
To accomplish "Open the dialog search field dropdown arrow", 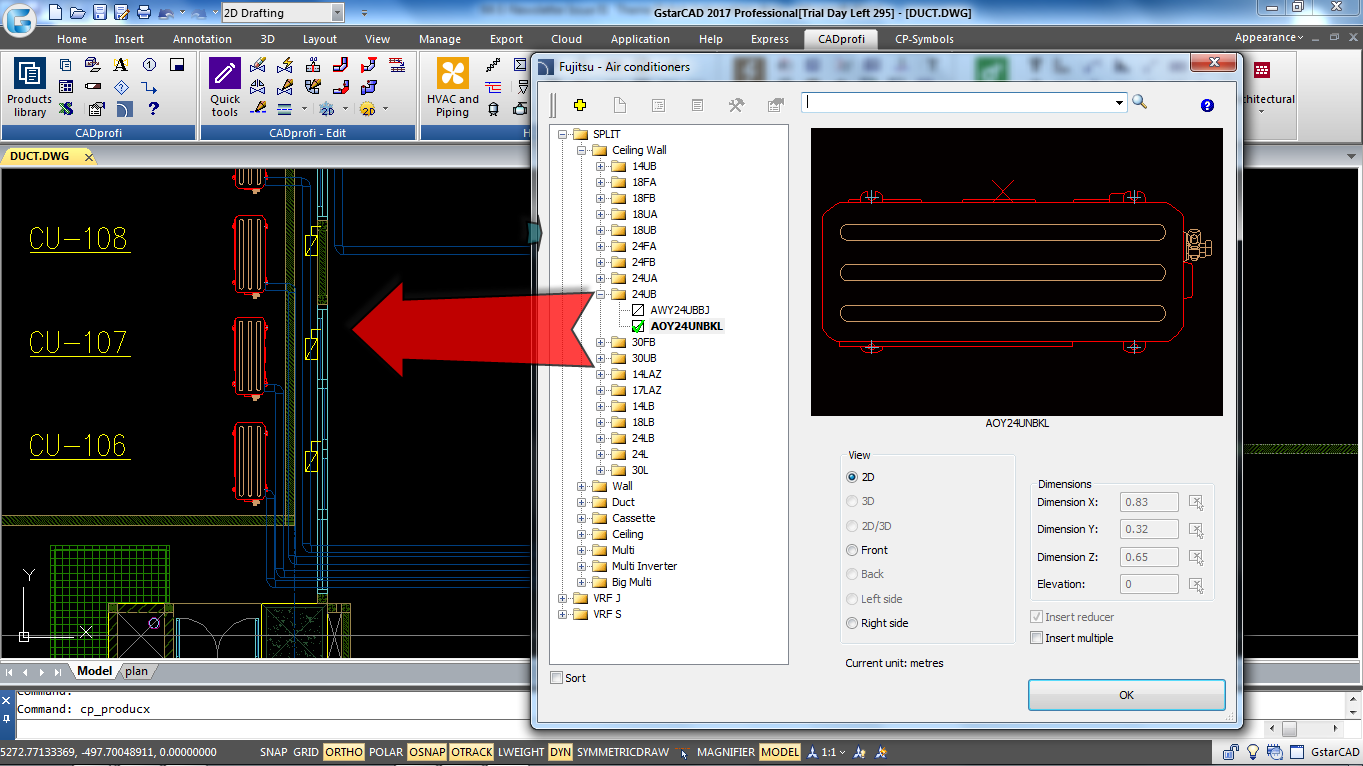I will [x=1119, y=102].
